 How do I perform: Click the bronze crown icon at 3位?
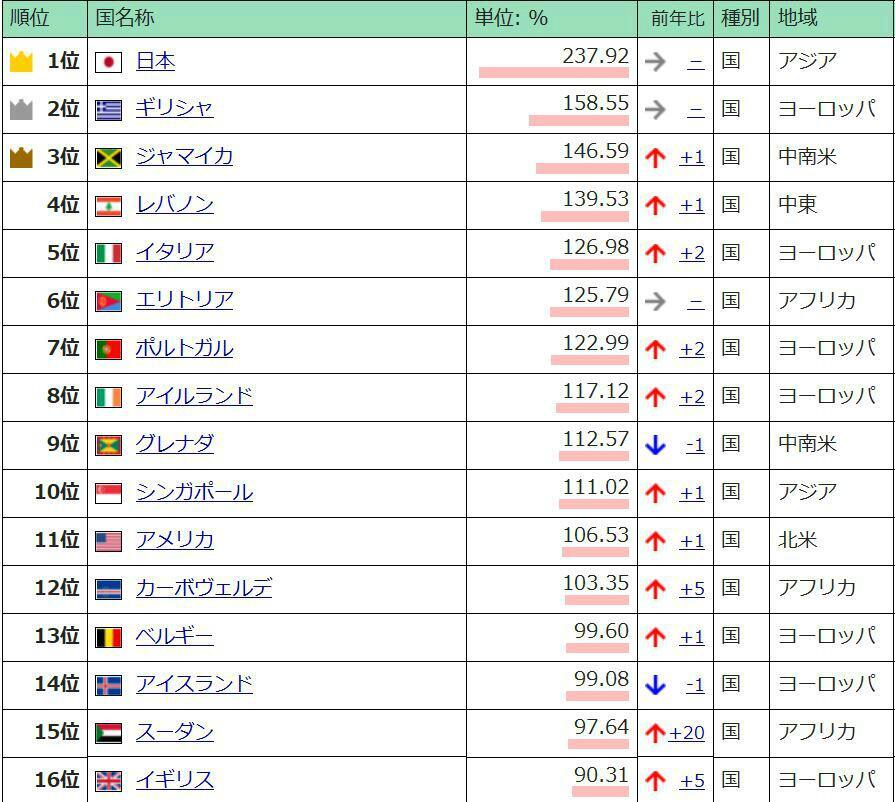[x=21, y=158]
